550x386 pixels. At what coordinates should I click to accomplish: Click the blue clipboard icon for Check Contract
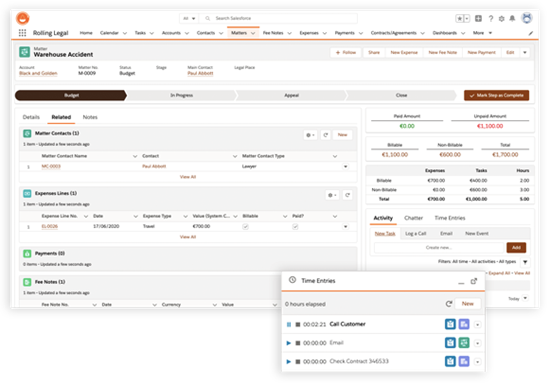coord(450,361)
